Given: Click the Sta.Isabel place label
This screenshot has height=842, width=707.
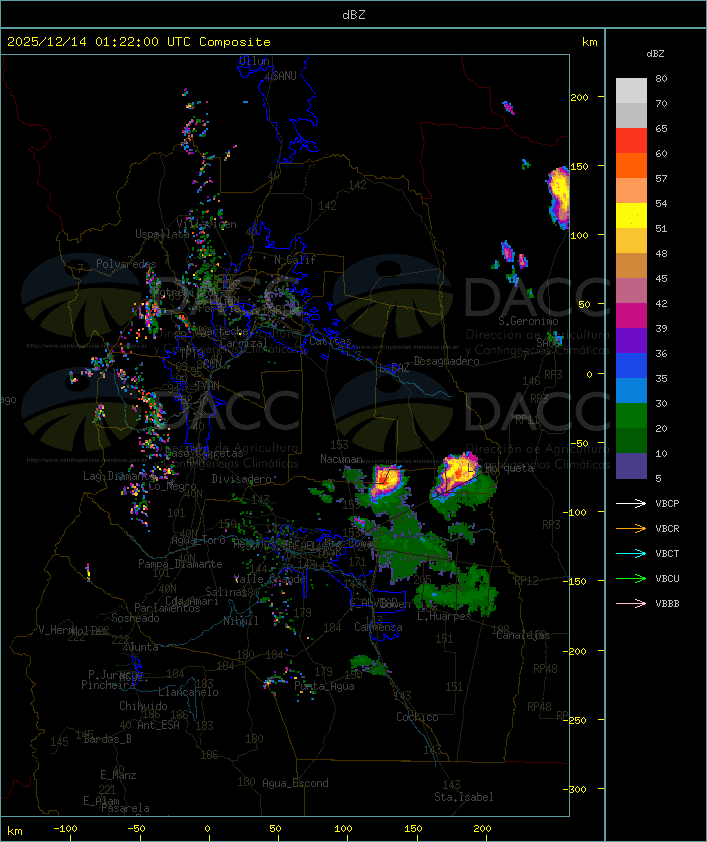Looking at the screenshot, I should point(464,797).
